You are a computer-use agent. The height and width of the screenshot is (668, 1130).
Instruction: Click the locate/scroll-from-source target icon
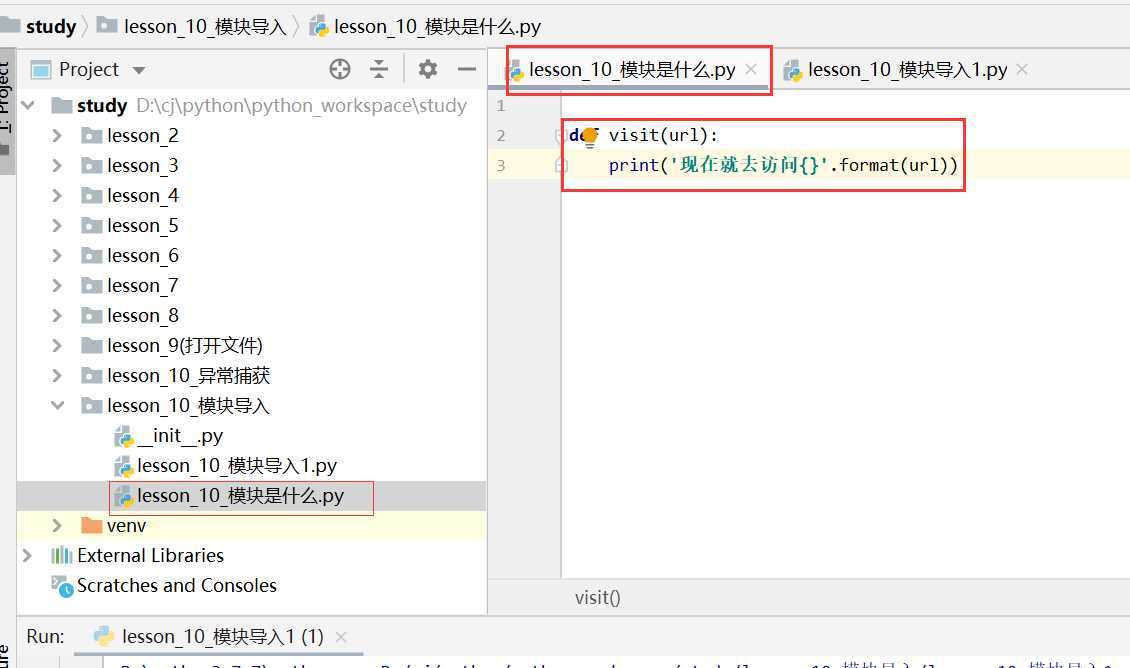339,69
